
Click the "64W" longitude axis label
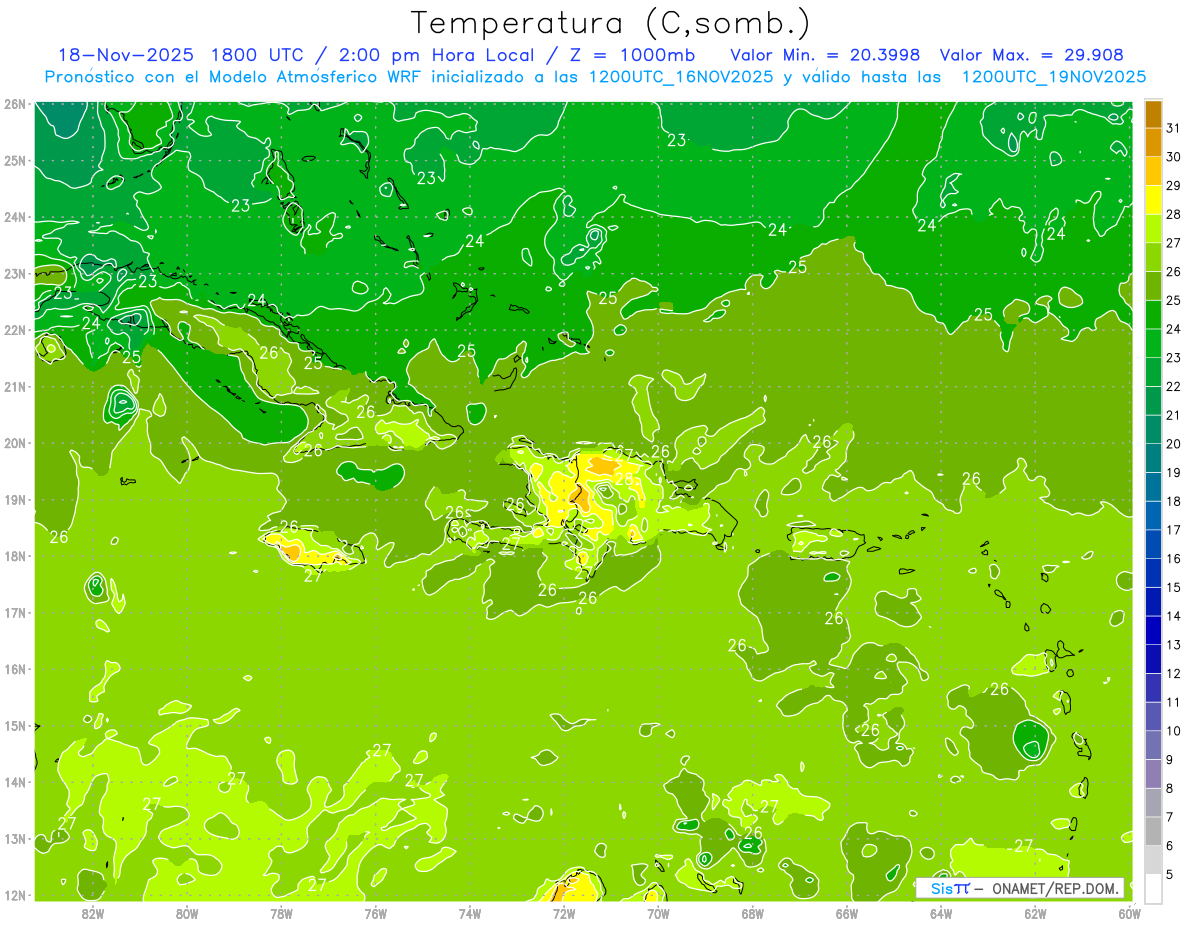point(941,912)
